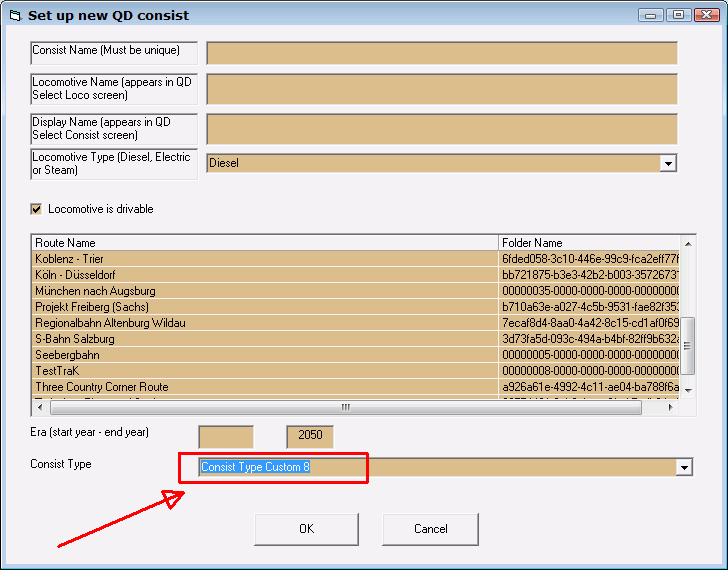
Task: Click folder name a926a61e of Three Country Corner
Action: click(589, 387)
